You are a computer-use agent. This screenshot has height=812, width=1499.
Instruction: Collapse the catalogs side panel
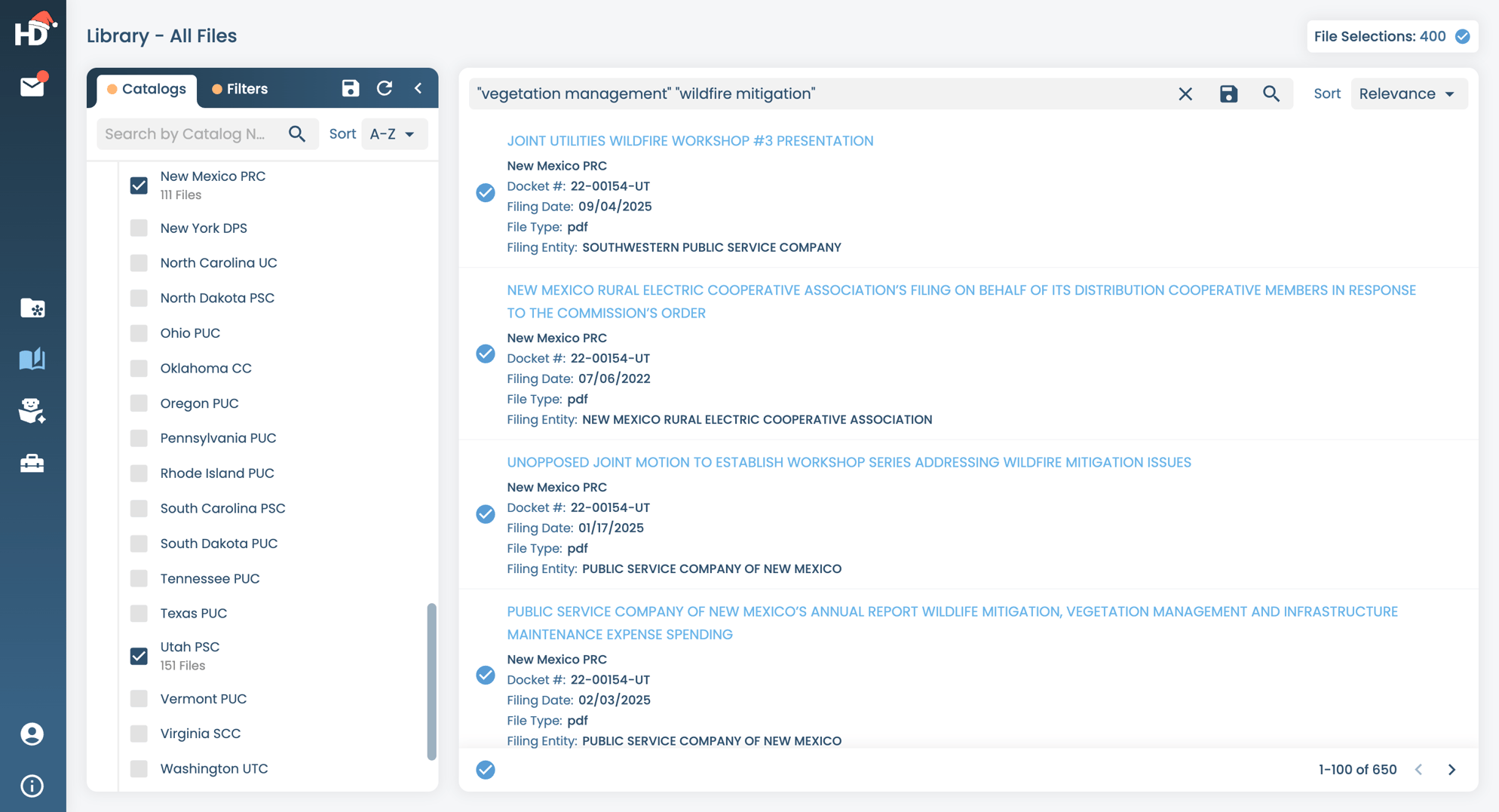(x=418, y=88)
